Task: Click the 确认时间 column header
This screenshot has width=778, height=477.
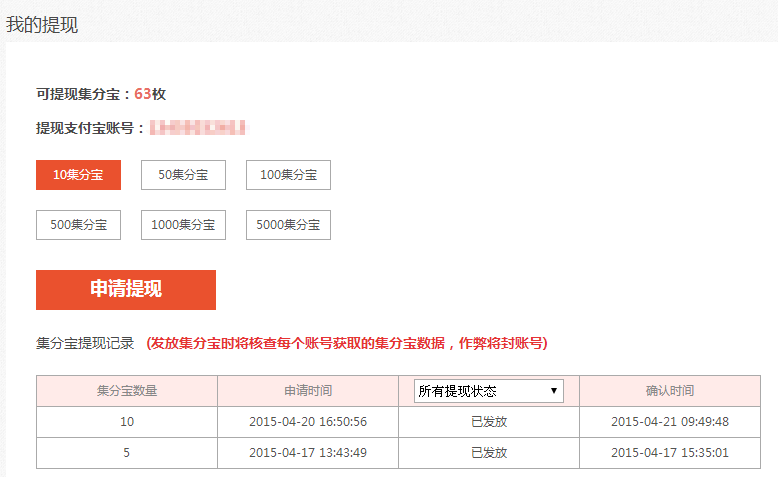Action: coord(670,391)
